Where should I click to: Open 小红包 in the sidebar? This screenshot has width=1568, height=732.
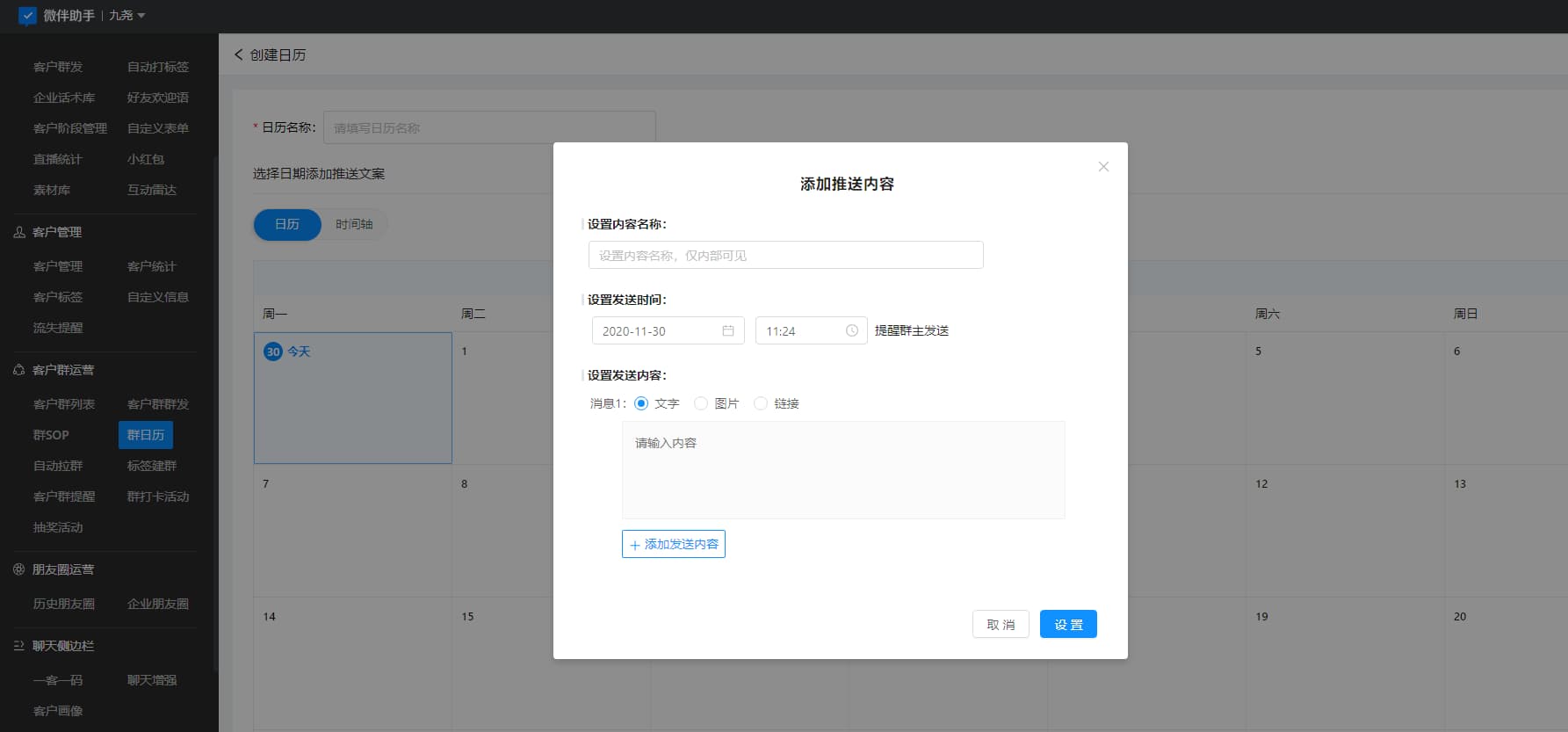point(146,159)
